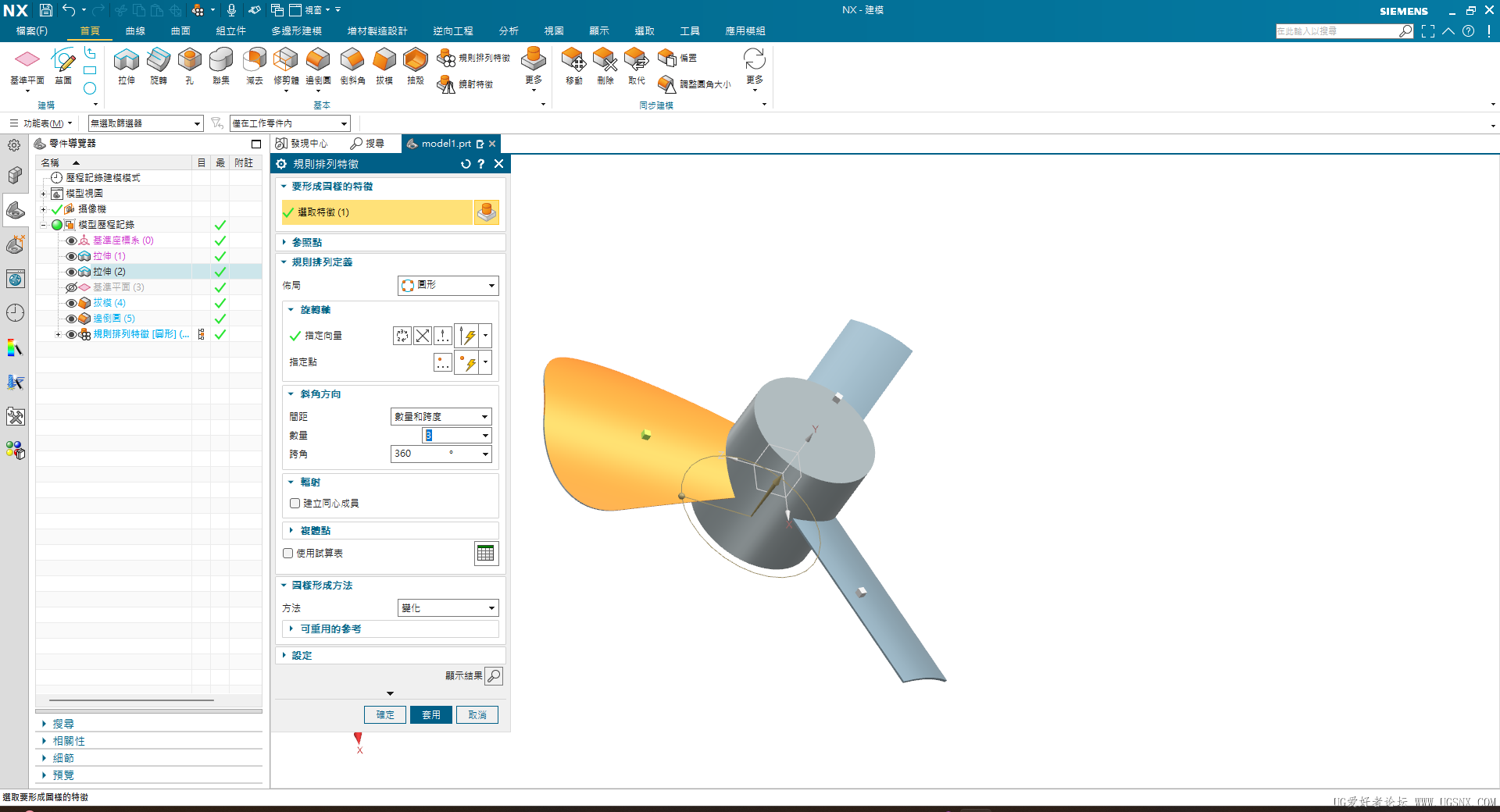The height and width of the screenshot is (812, 1500).
Task: Enable the 使用試算表 checkbox
Action: [x=288, y=554]
